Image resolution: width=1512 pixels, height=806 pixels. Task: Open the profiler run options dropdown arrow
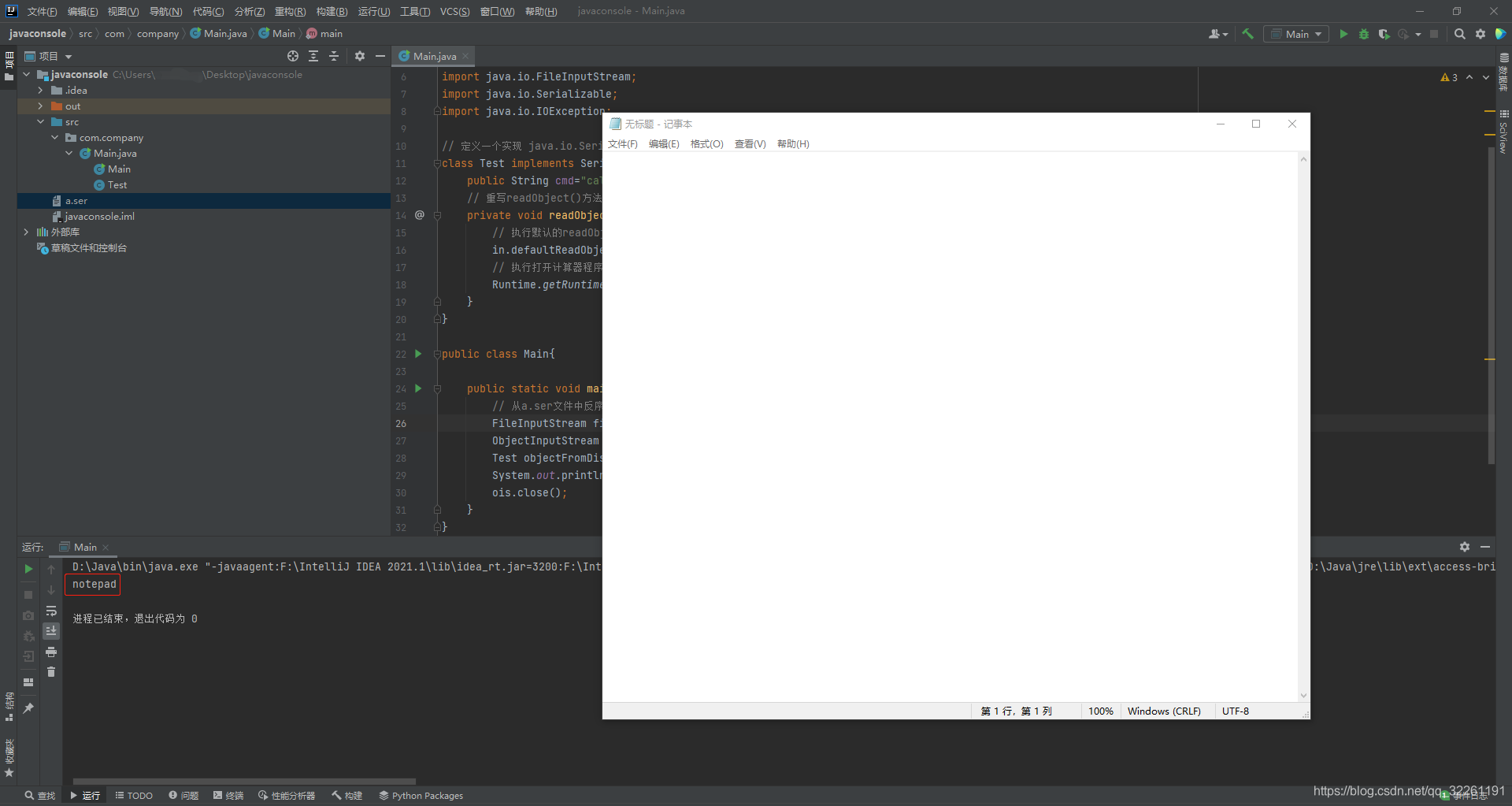click(1418, 34)
